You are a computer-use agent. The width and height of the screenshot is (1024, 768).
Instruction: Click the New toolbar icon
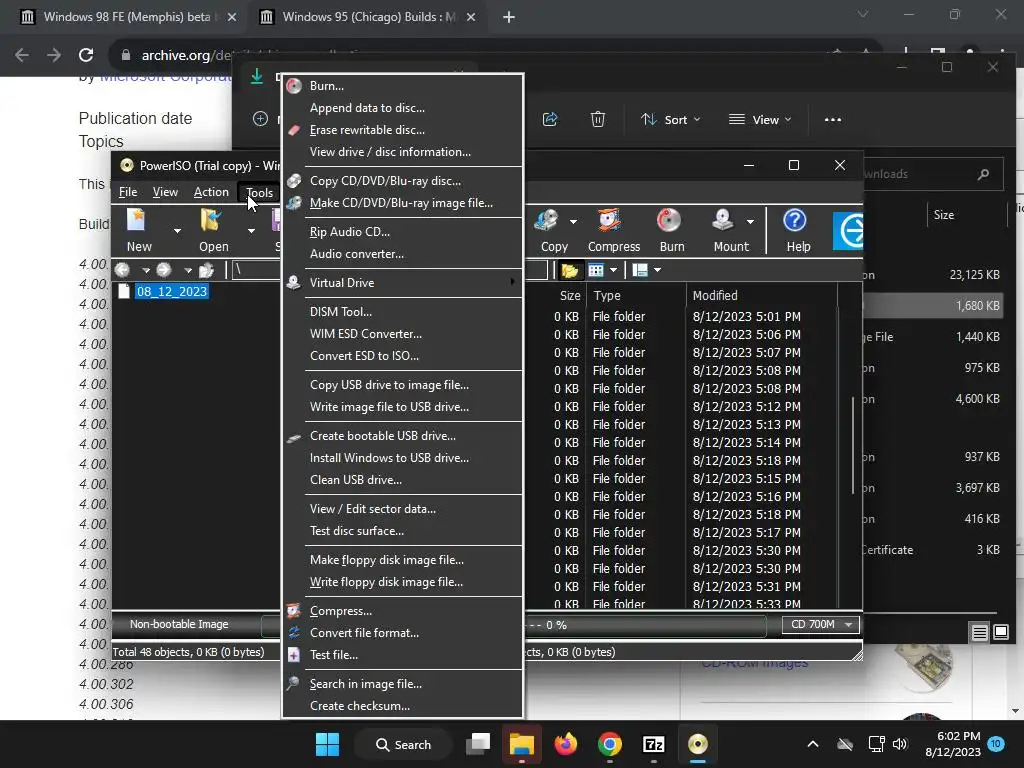click(x=138, y=230)
